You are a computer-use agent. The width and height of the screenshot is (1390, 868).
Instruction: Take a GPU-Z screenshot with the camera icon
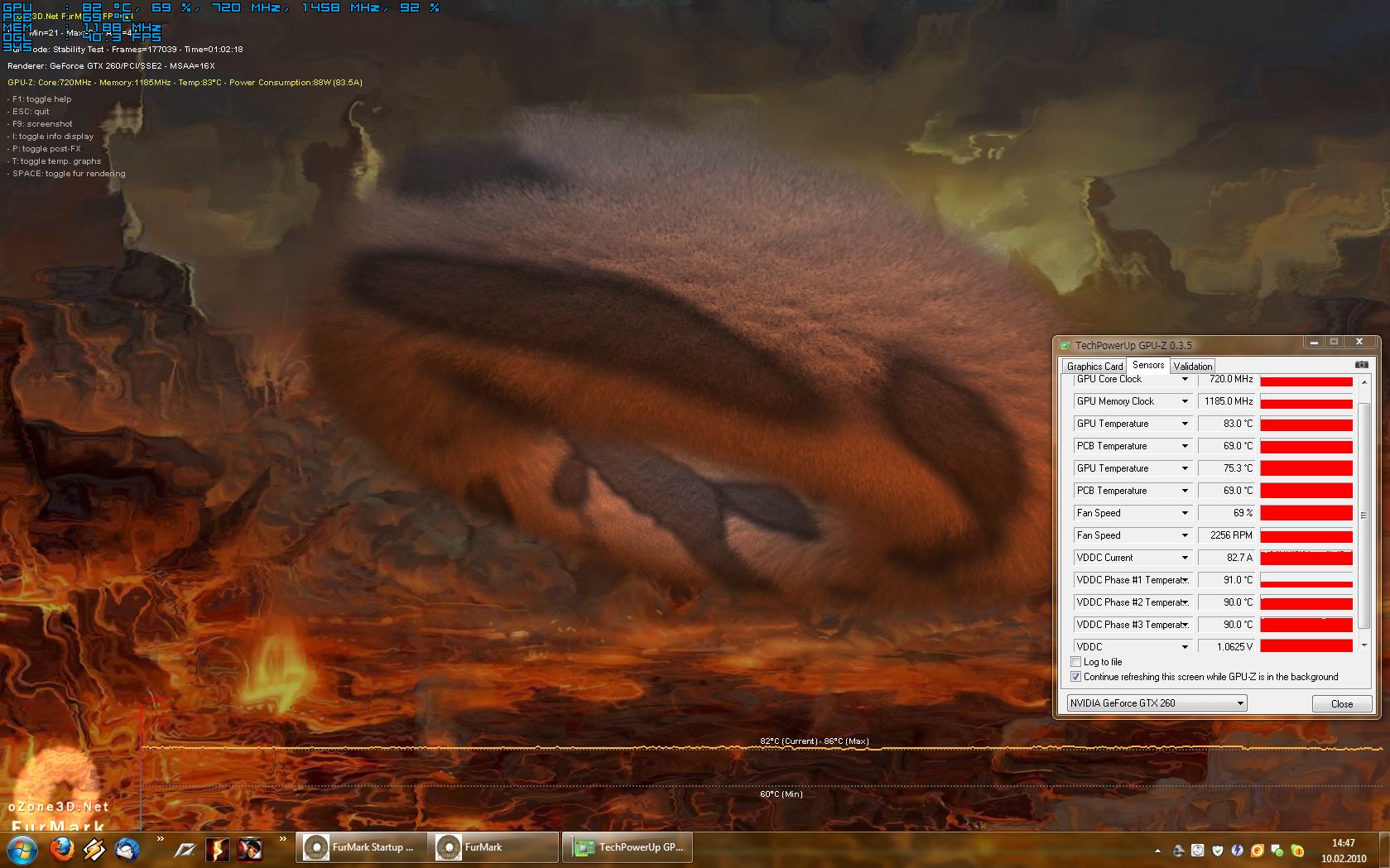click(1362, 364)
